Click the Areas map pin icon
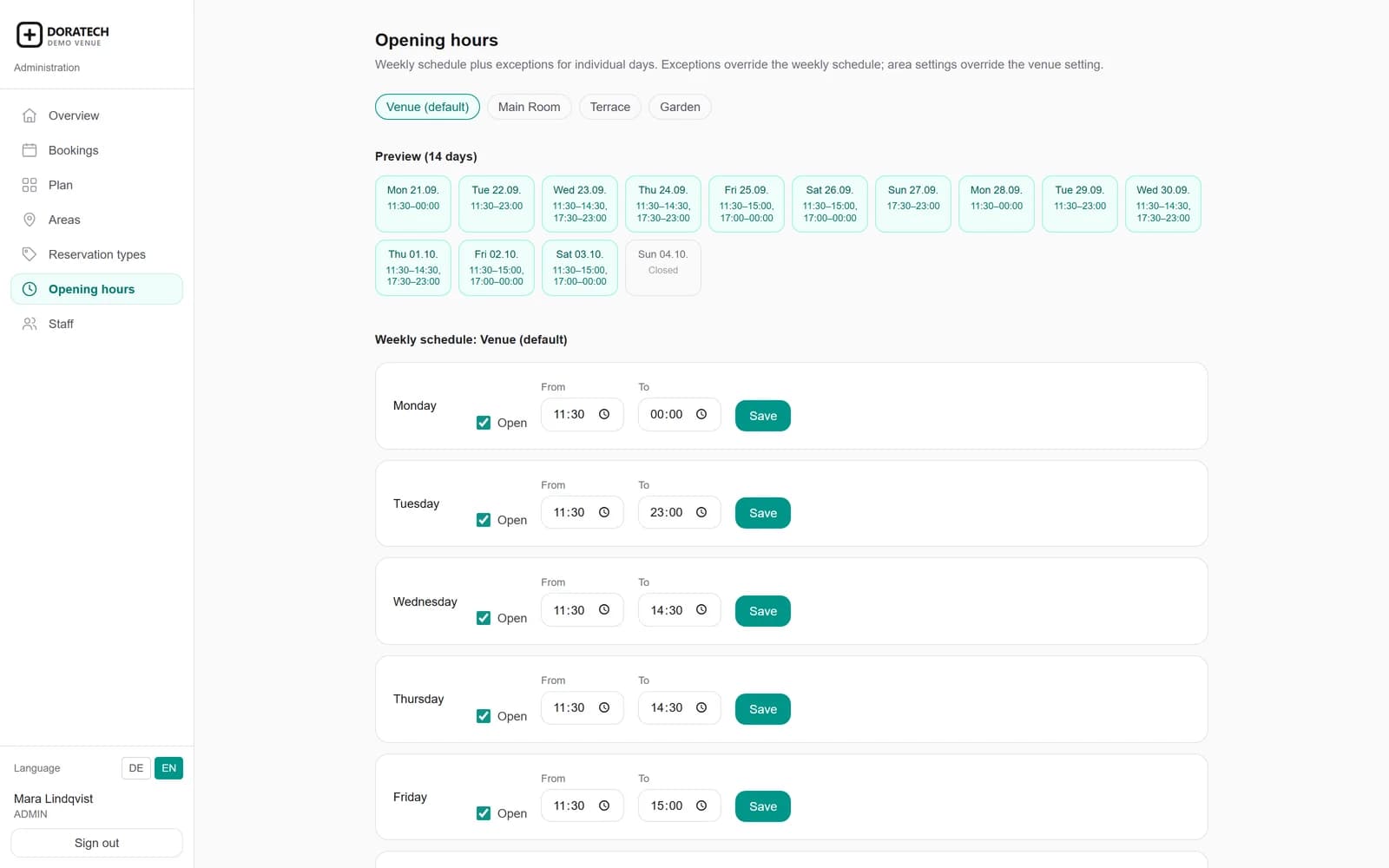Viewport: 1389px width, 868px height. pyautogui.click(x=30, y=220)
